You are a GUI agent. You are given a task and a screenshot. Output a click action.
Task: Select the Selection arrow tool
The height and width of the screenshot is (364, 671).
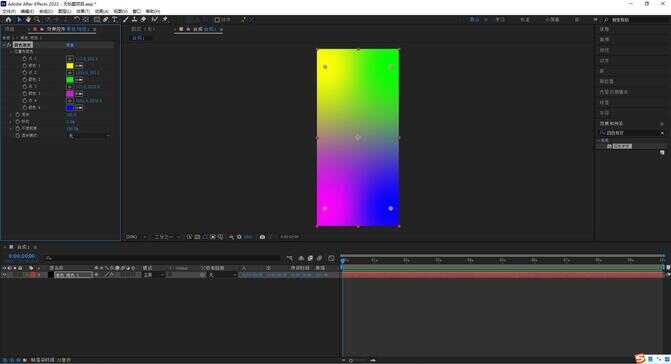[19, 20]
